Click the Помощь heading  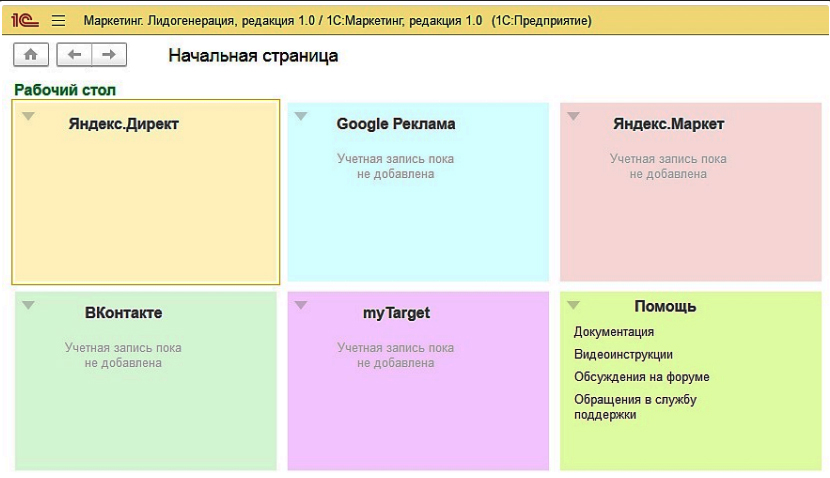coord(665,306)
